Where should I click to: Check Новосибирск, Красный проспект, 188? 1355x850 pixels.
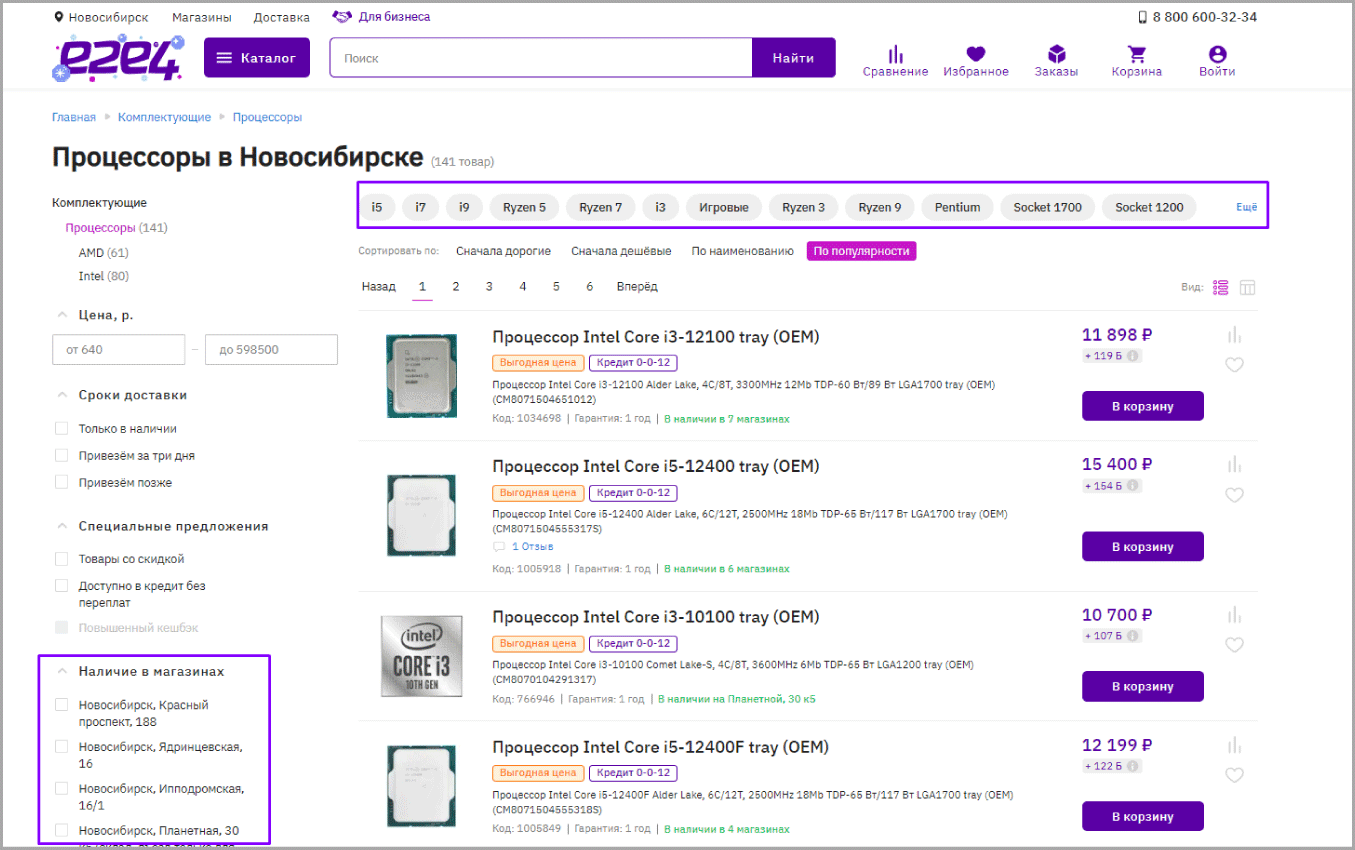click(62, 705)
